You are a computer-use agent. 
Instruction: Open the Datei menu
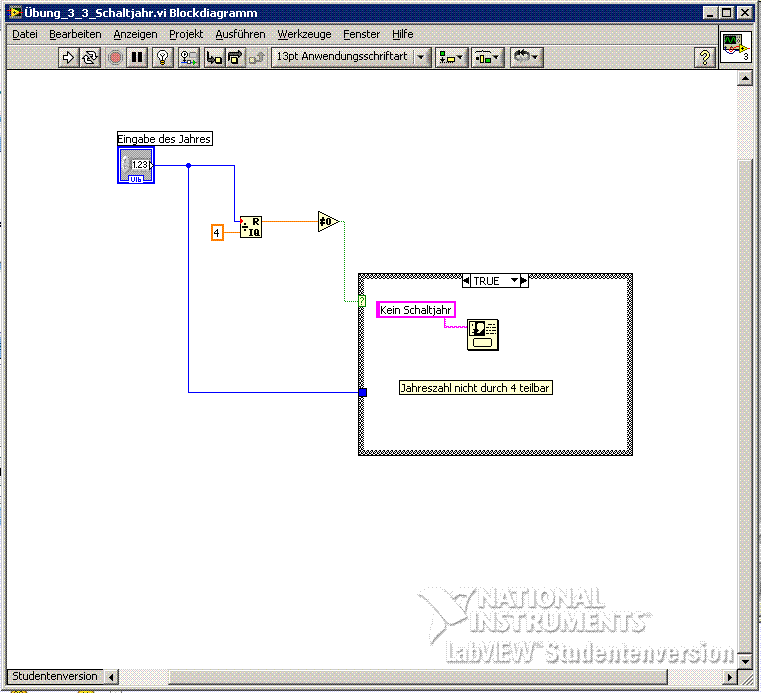point(24,34)
